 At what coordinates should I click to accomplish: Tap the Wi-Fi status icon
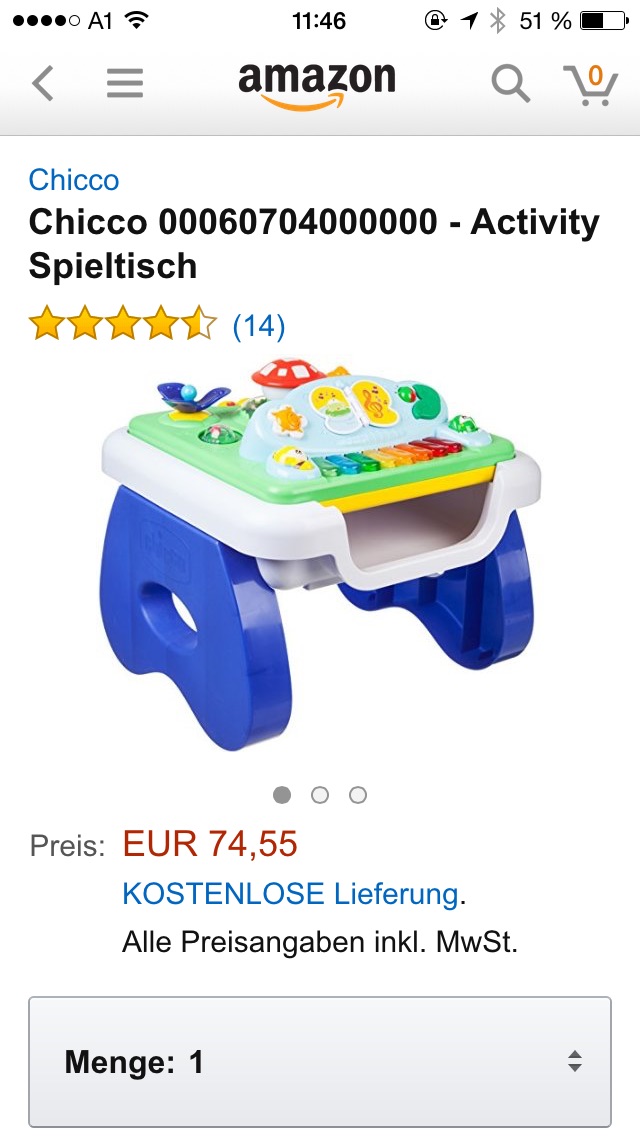pos(136,20)
